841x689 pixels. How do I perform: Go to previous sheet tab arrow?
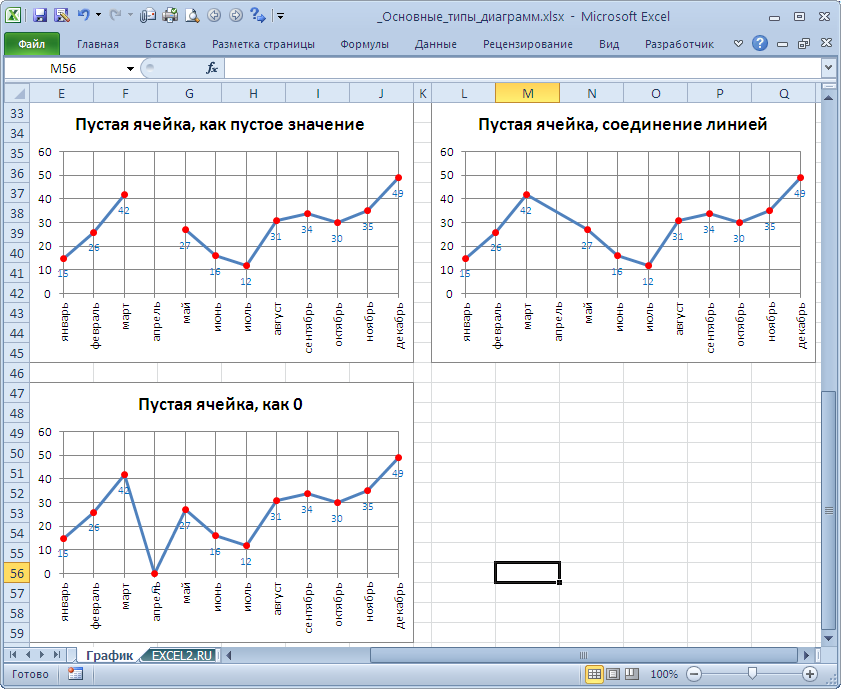pyautogui.click(x=27, y=655)
